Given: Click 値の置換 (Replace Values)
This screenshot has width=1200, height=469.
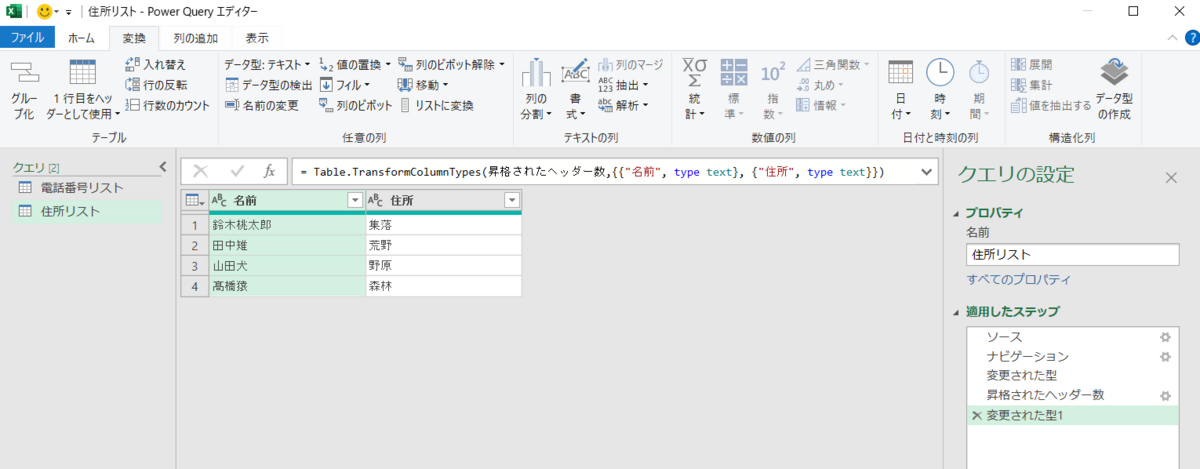Looking at the screenshot, I should coord(356,65).
